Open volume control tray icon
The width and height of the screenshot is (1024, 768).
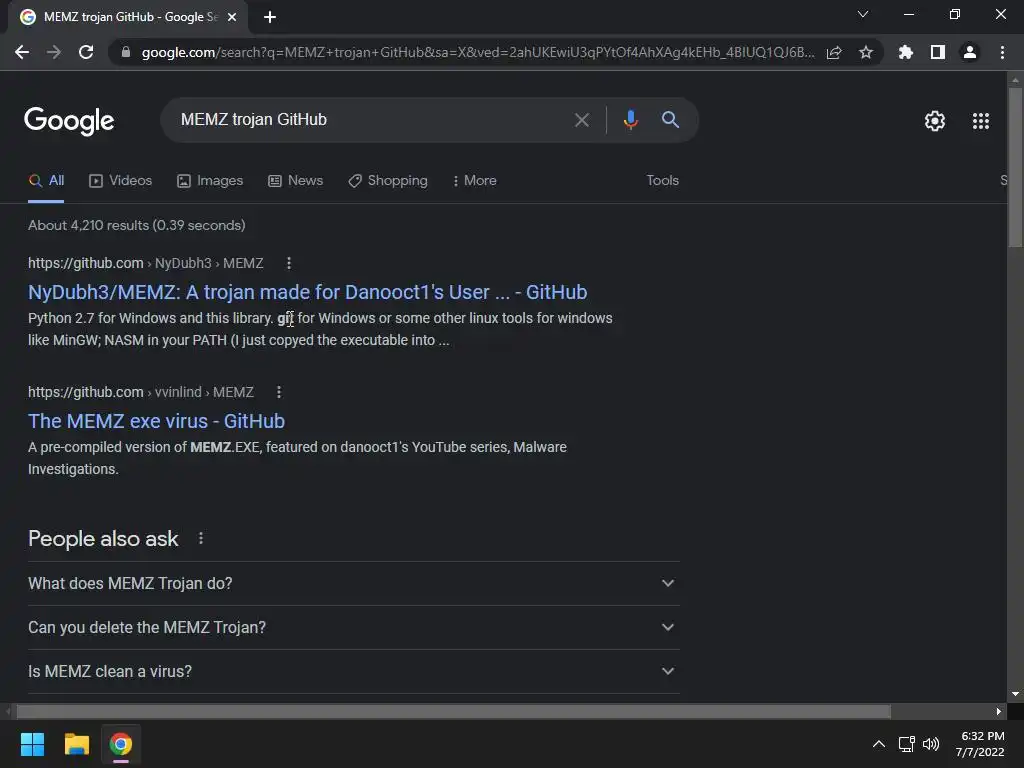pyautogui.click(x=931, y=744)
